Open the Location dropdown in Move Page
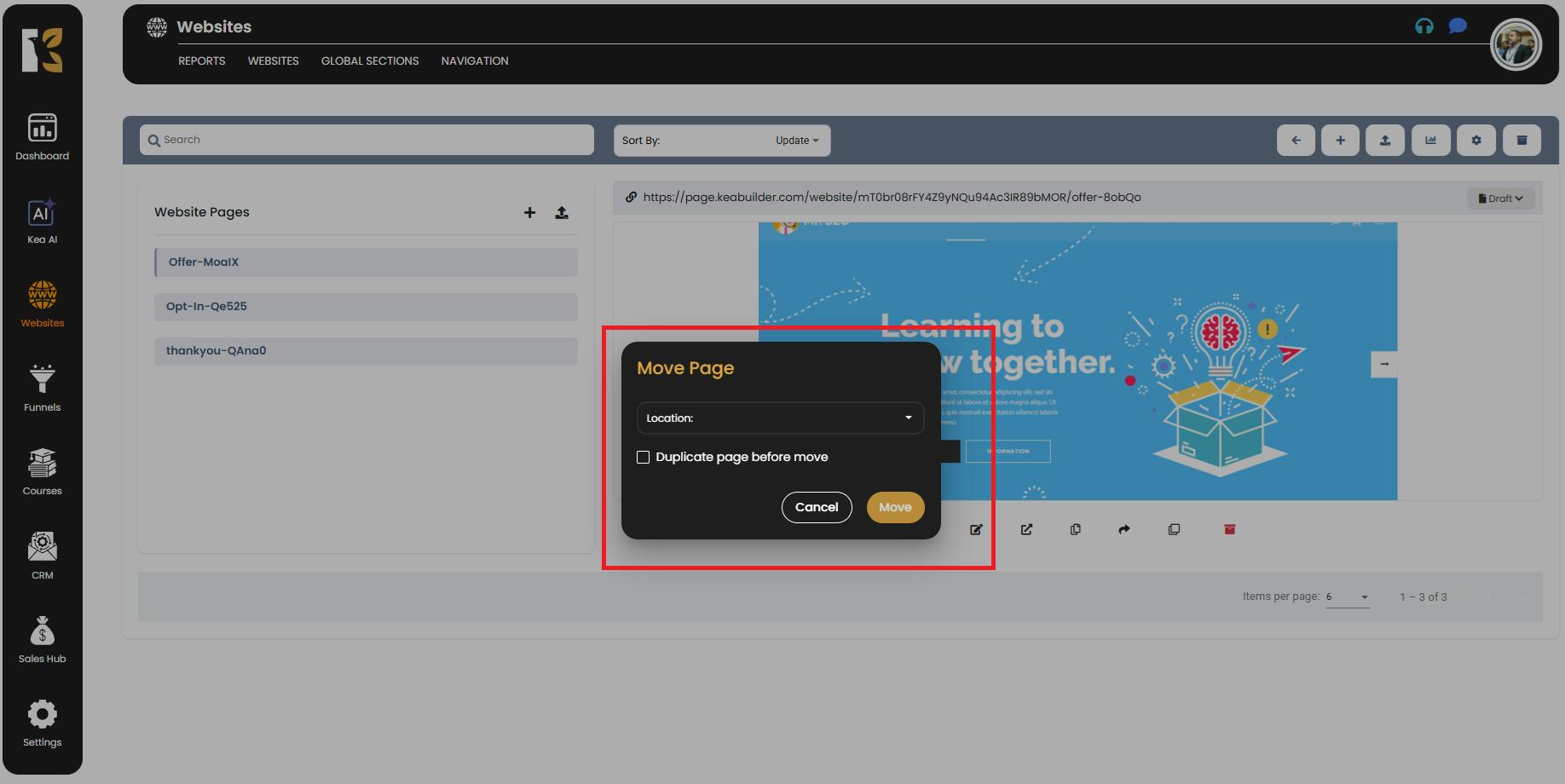The height and width of the screenshot is (784, 1565). pyautogui.click(x=780, y=418)
